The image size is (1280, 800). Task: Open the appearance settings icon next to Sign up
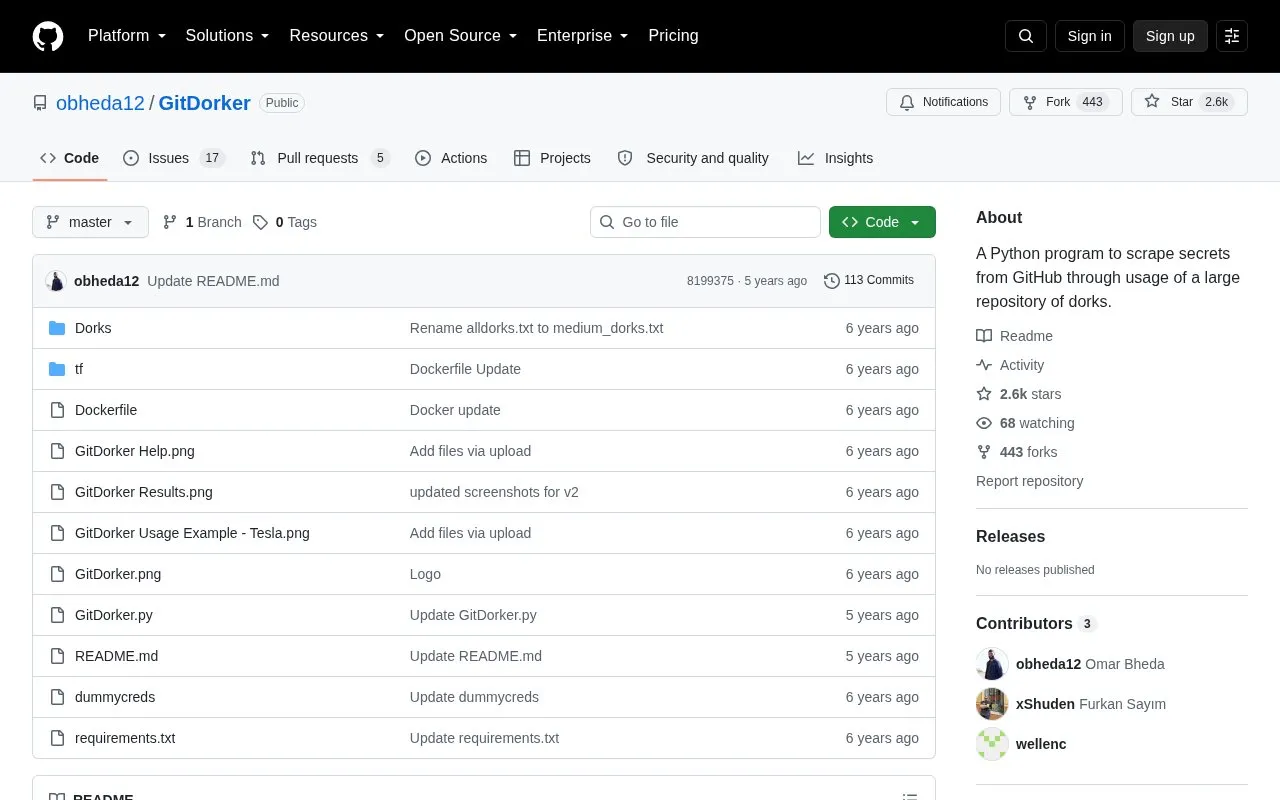[x=1232, y=36]
